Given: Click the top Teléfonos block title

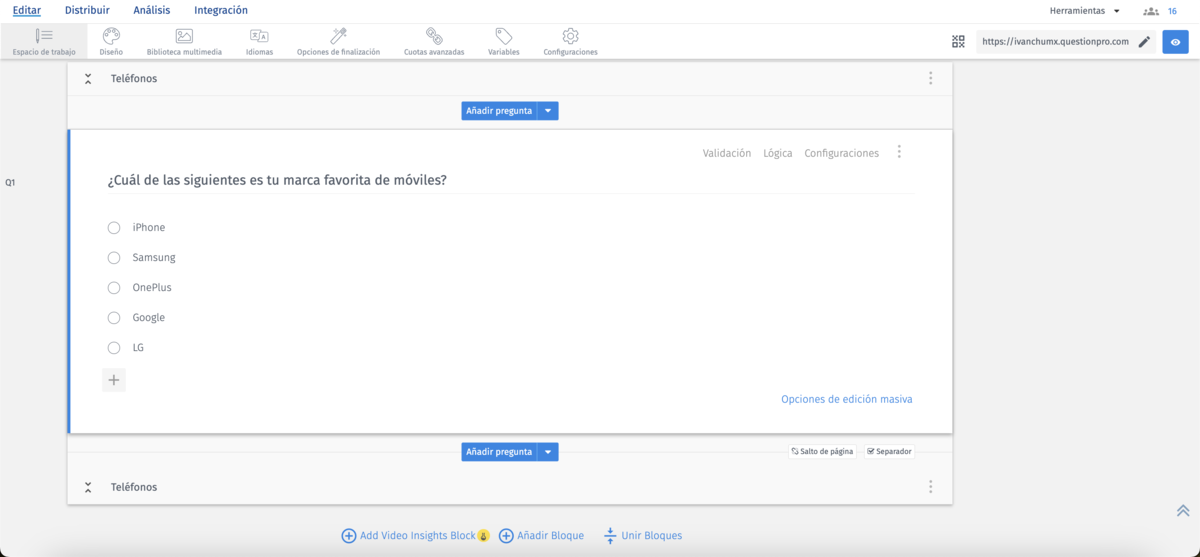Looking at the screenshot, I should tap(134, 79).
